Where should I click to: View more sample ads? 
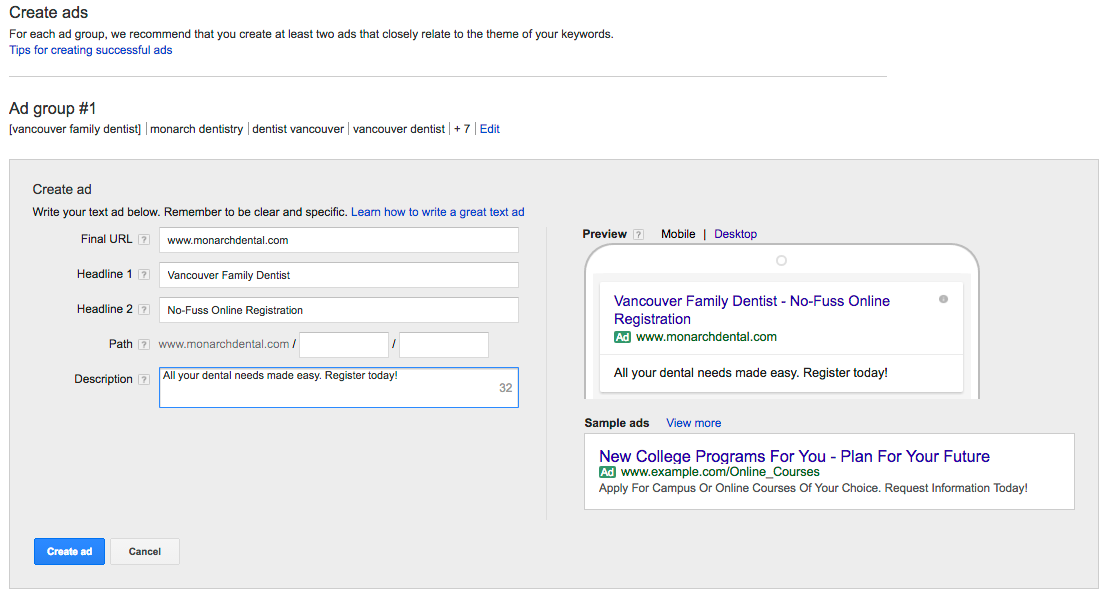click(693, 423)
